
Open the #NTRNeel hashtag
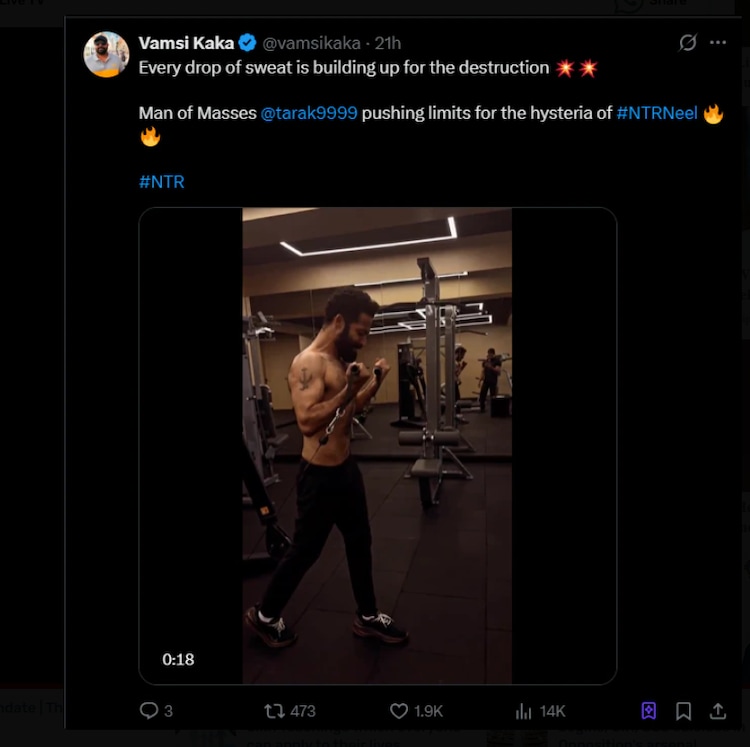[657, 113]
